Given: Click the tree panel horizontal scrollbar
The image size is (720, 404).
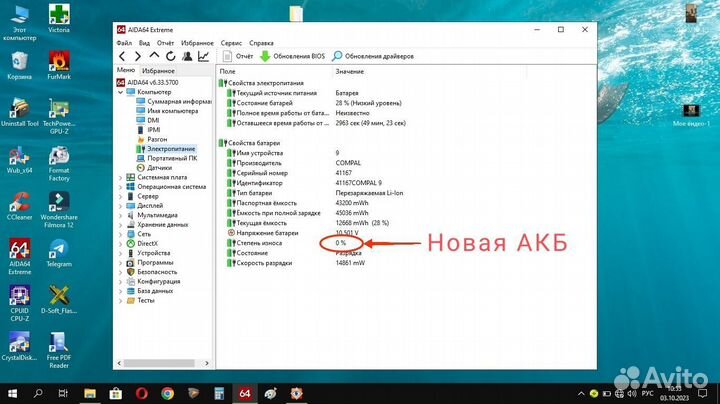Looking at the screenshot, I should (x=158, y=363).
